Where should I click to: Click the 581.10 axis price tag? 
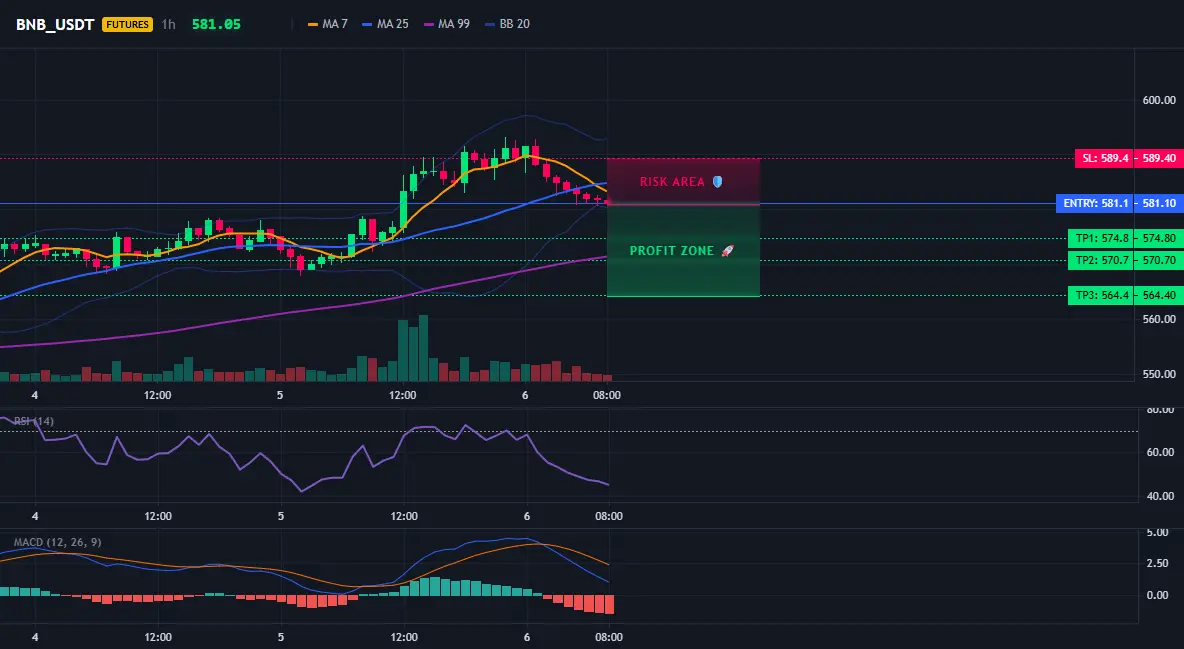pos(1159,203)
